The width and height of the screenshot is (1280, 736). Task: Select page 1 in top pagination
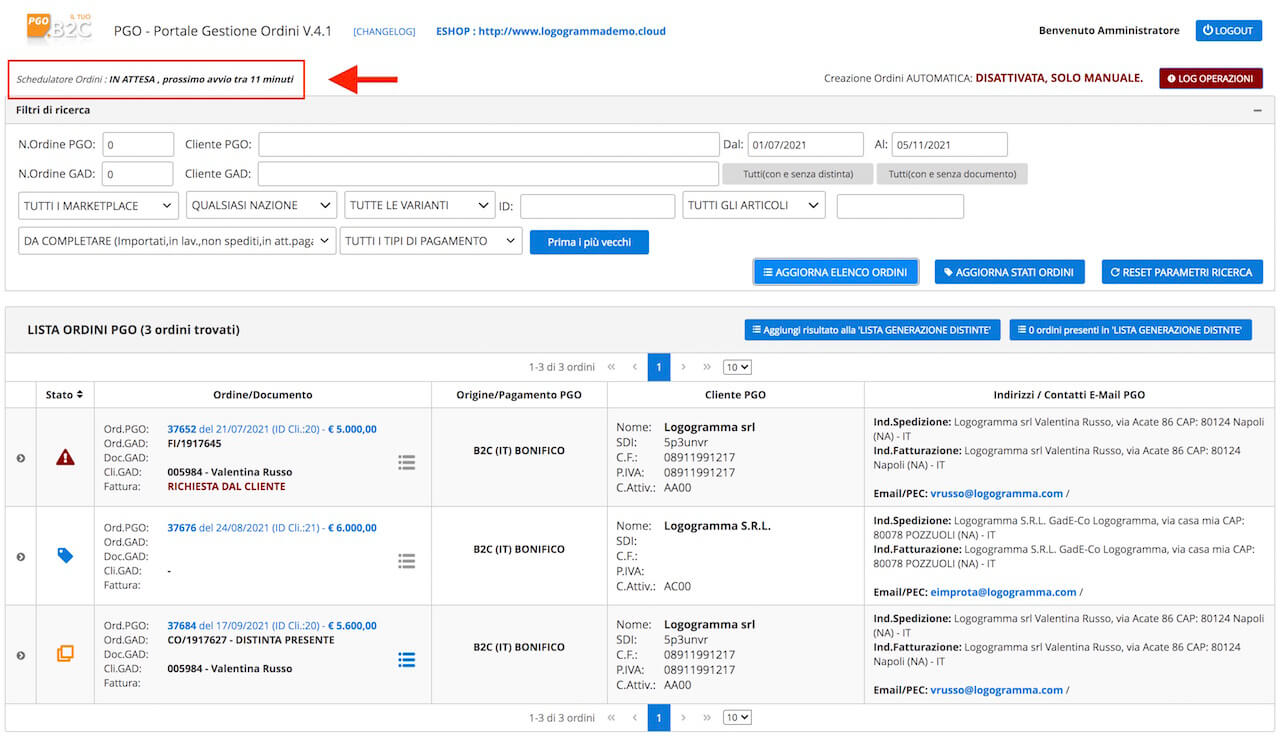(x=658, y=367)
